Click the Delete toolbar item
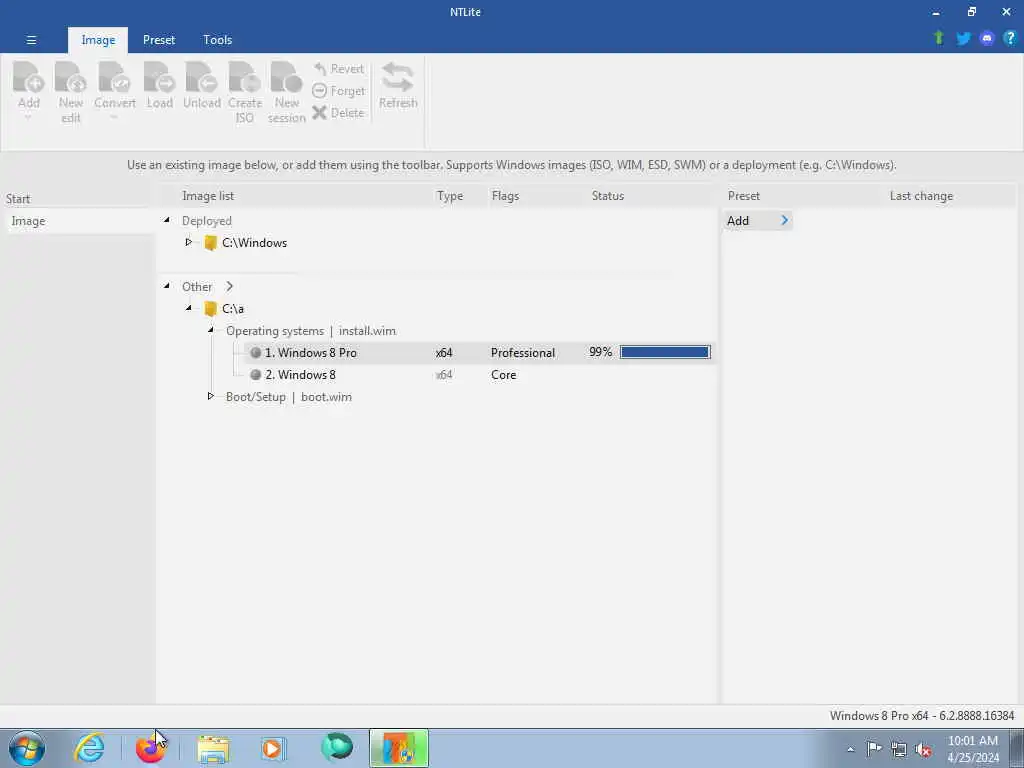1024x768 pixels. (x=338, y=112)
